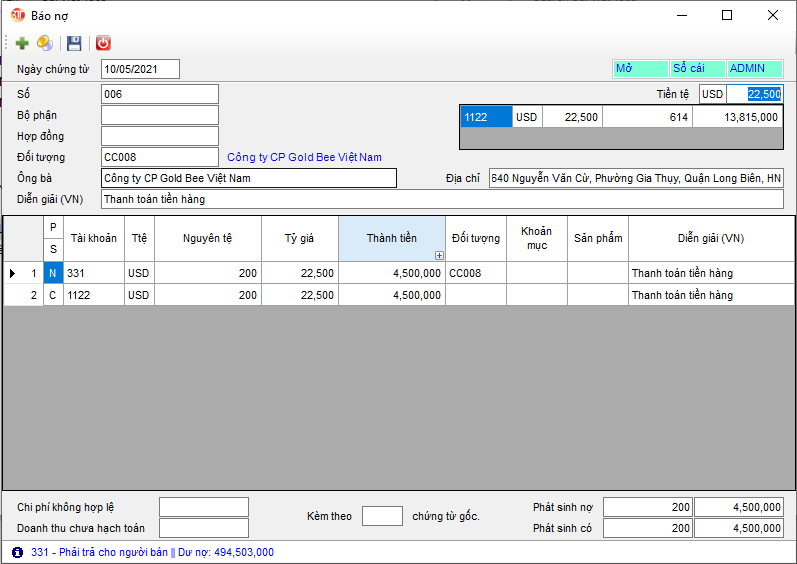The image size is (797, 564).
Task: Click the Mở status field
Action: pyautogui.click(x=639, y=69)
